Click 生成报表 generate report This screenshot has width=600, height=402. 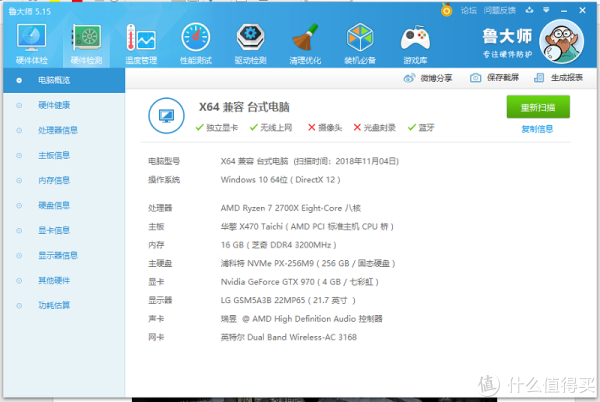[x=558, y=78]
